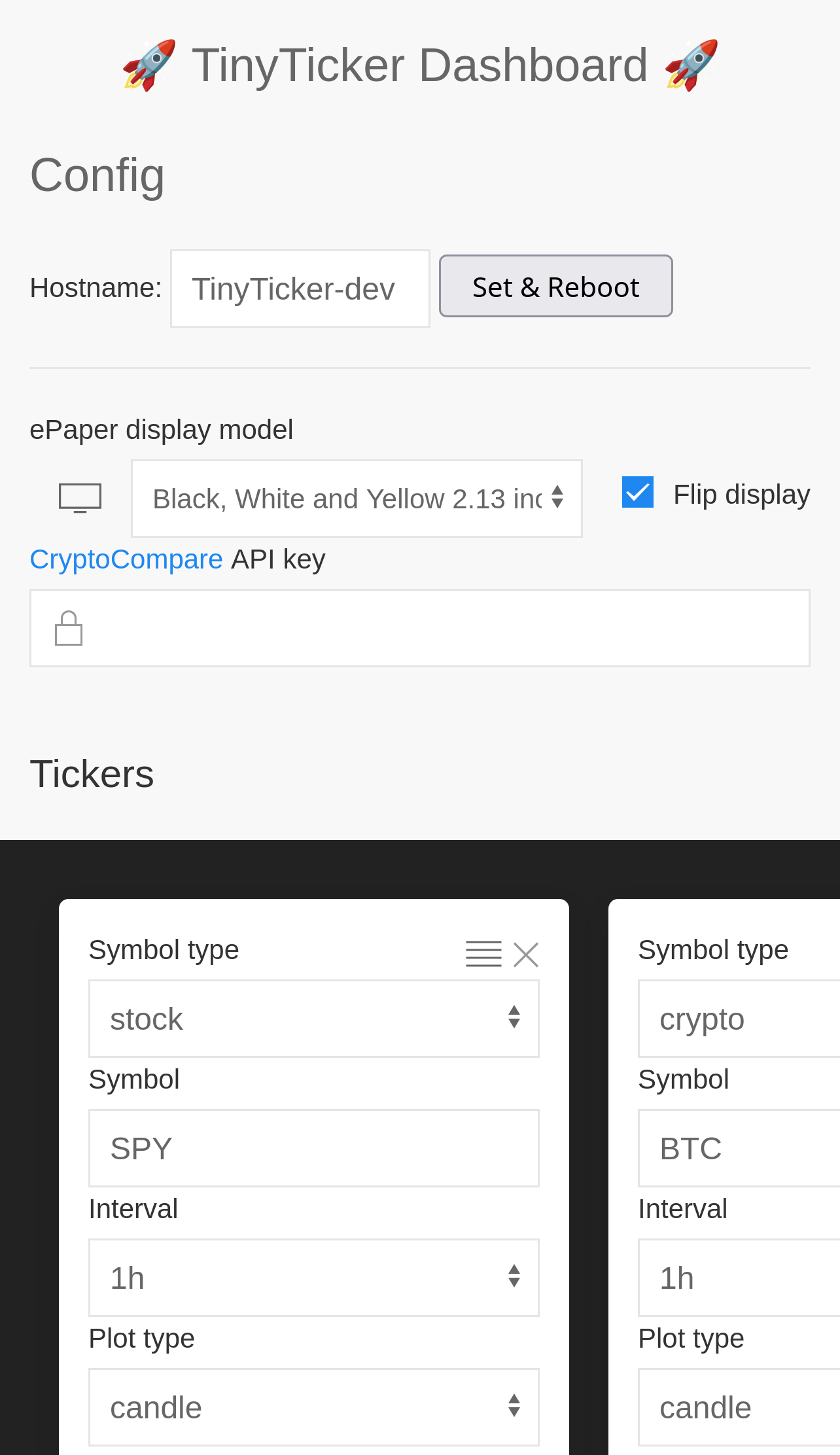Edit the SPY symbol input field
840x1455 pixels.
314,1148
